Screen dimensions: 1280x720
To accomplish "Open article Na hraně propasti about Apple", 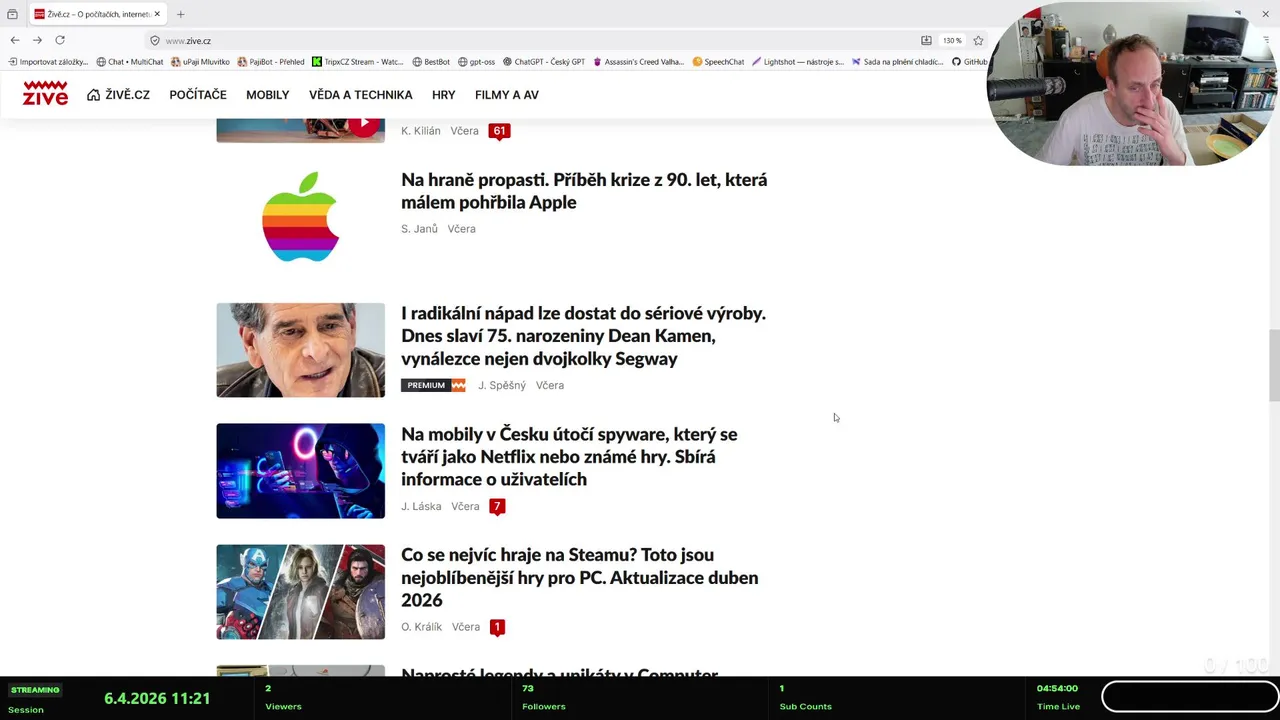I will tap(584, 191).
